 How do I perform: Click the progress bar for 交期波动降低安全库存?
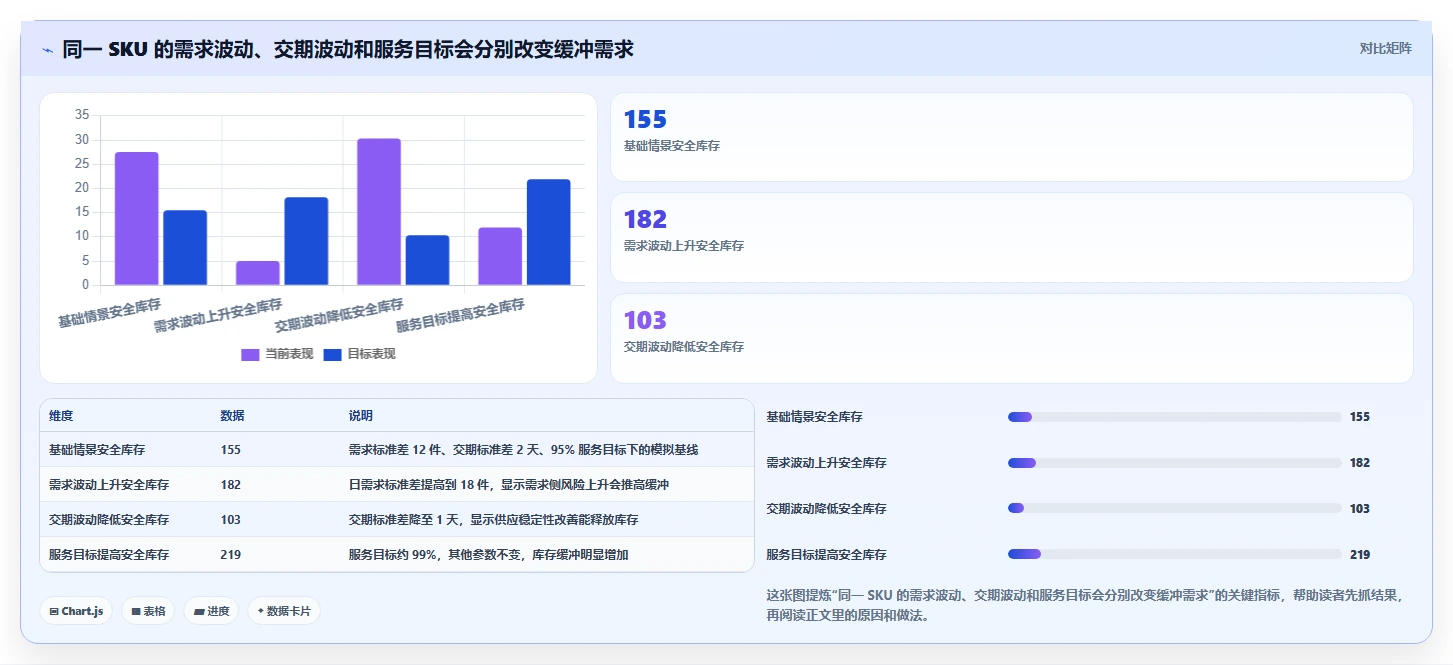point(1174,509)
